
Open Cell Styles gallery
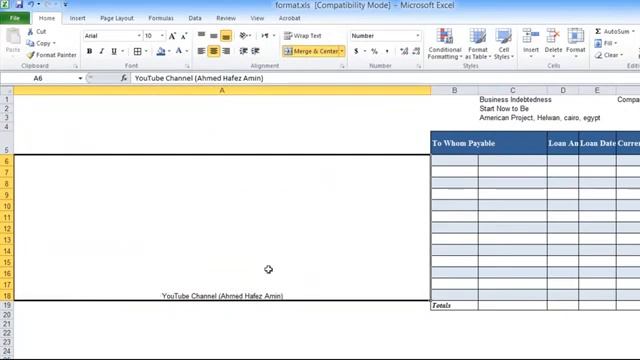pyautogui.click(x=503, y=44)
